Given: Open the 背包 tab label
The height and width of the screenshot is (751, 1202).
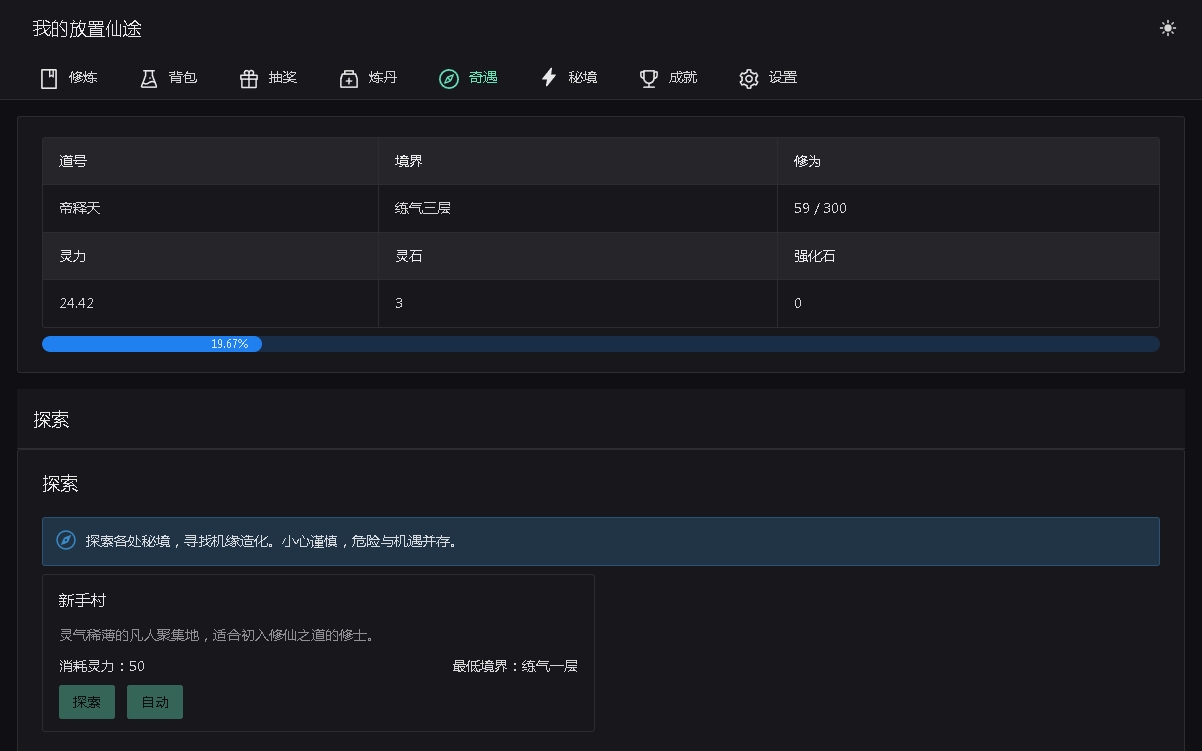Looking at the screenshot, I should [183, 78].
